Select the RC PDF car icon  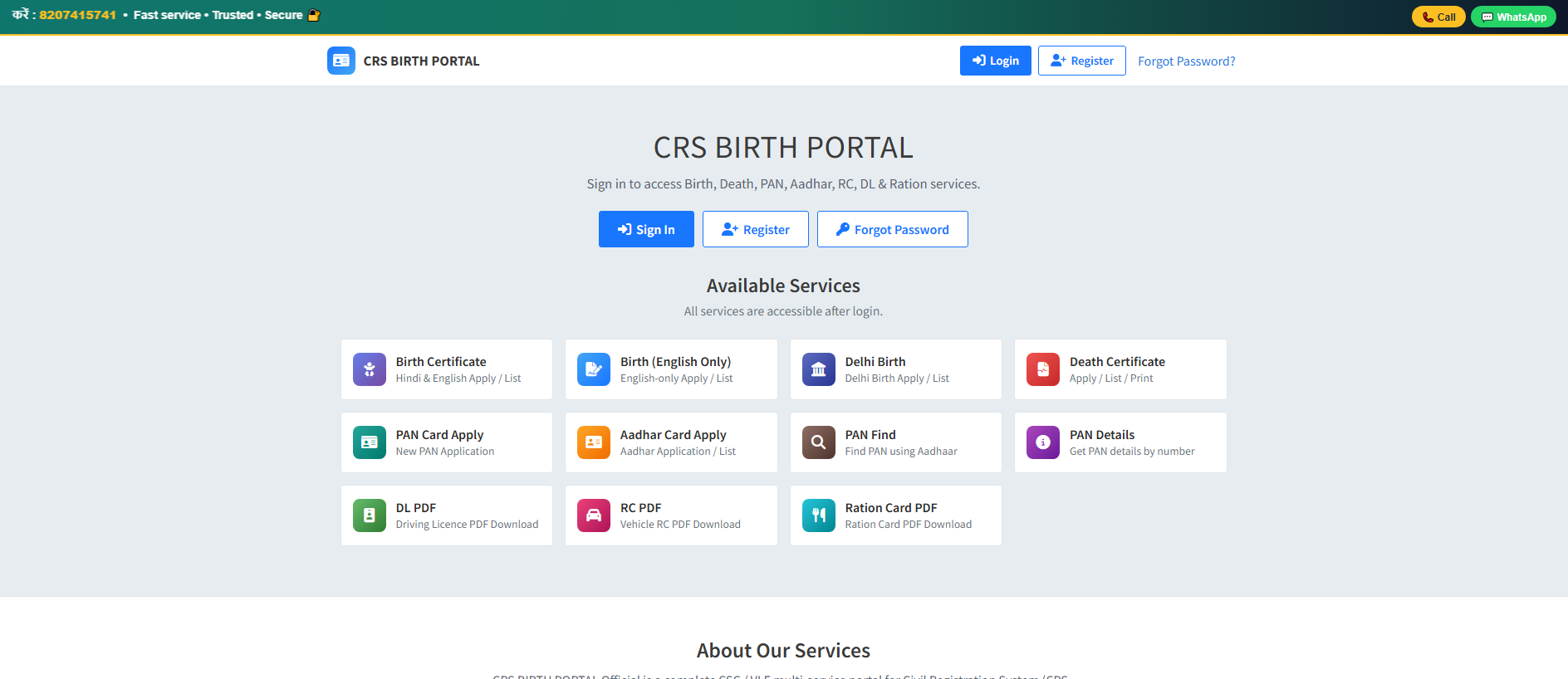pos(594,515)
